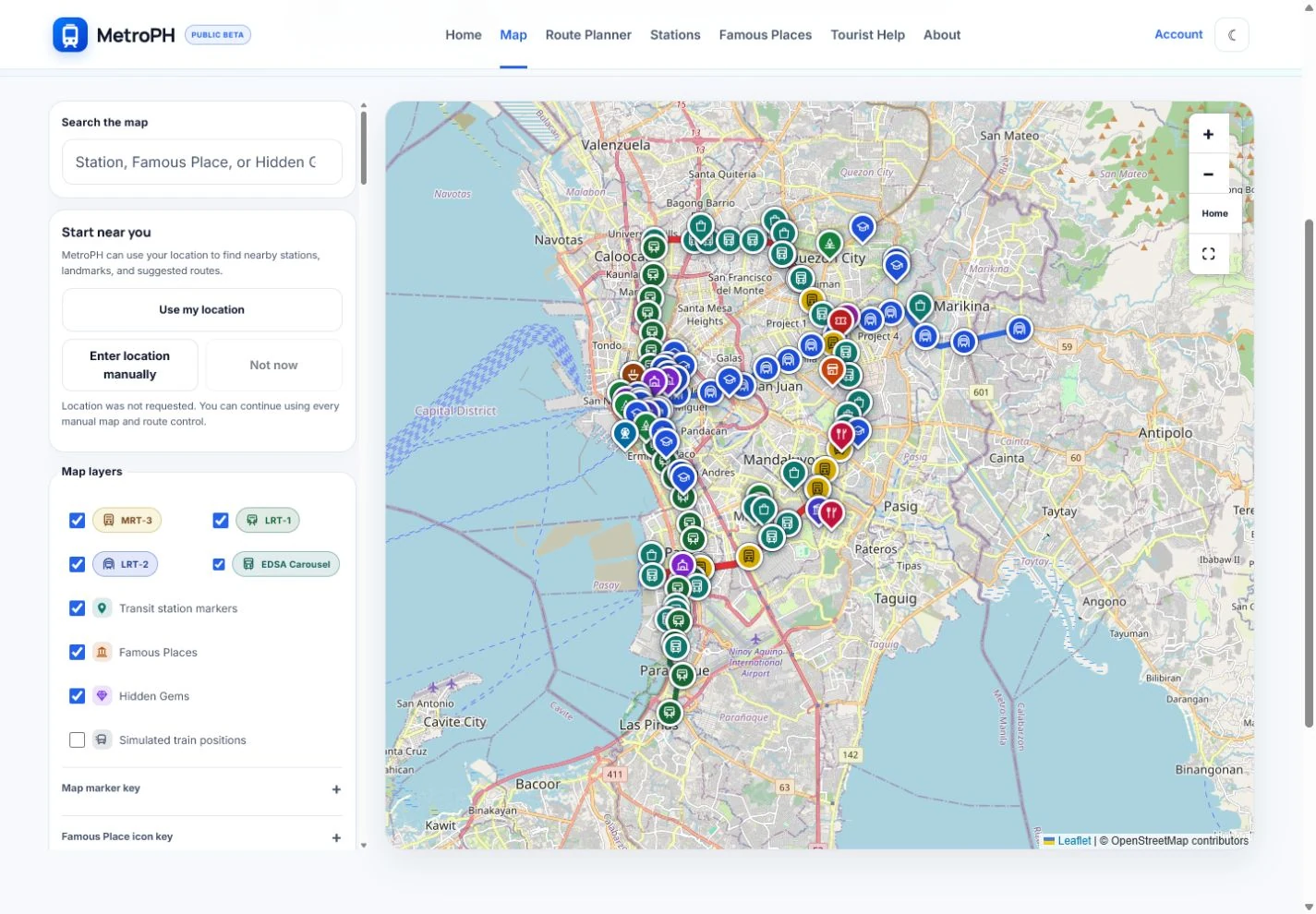
Task: Toggle the LRT-2 layer checkbox
Action: (78, 564)
